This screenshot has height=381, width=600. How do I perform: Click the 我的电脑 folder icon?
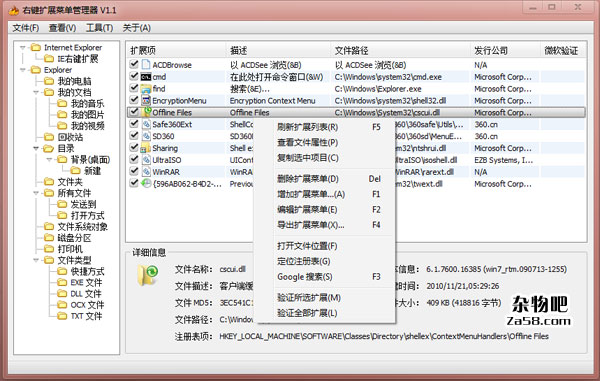tap(49, 81)
